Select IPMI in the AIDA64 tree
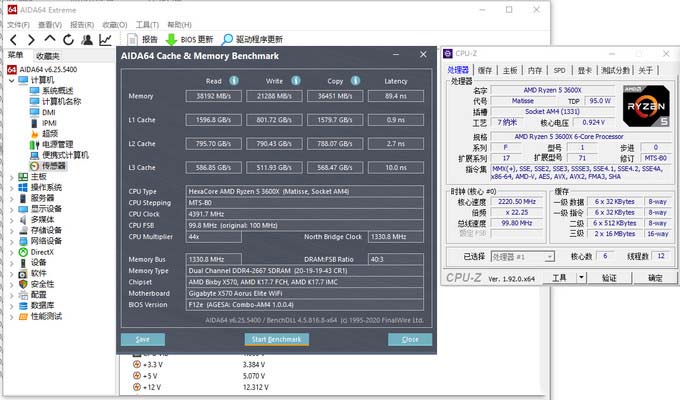680x400 pixels. (43, 123)
